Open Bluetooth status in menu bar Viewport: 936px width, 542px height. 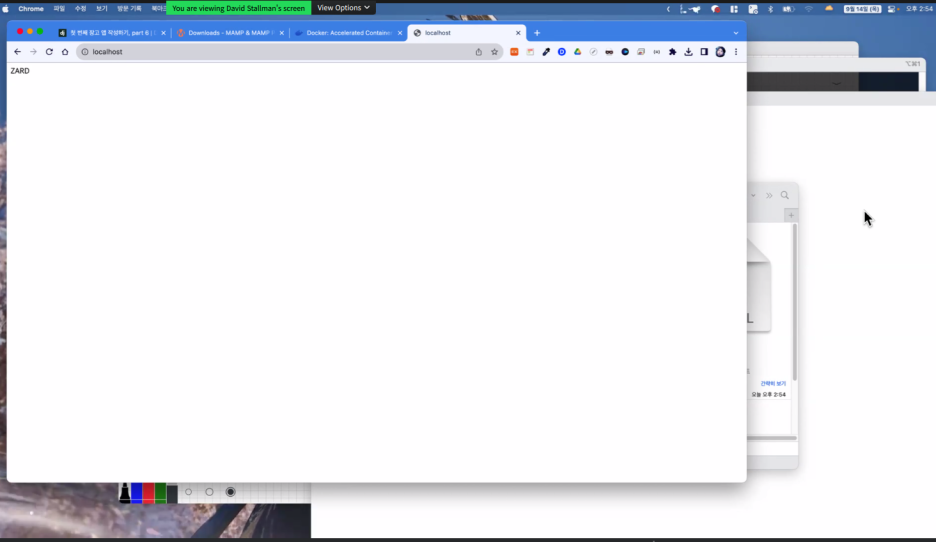[770, 9]
